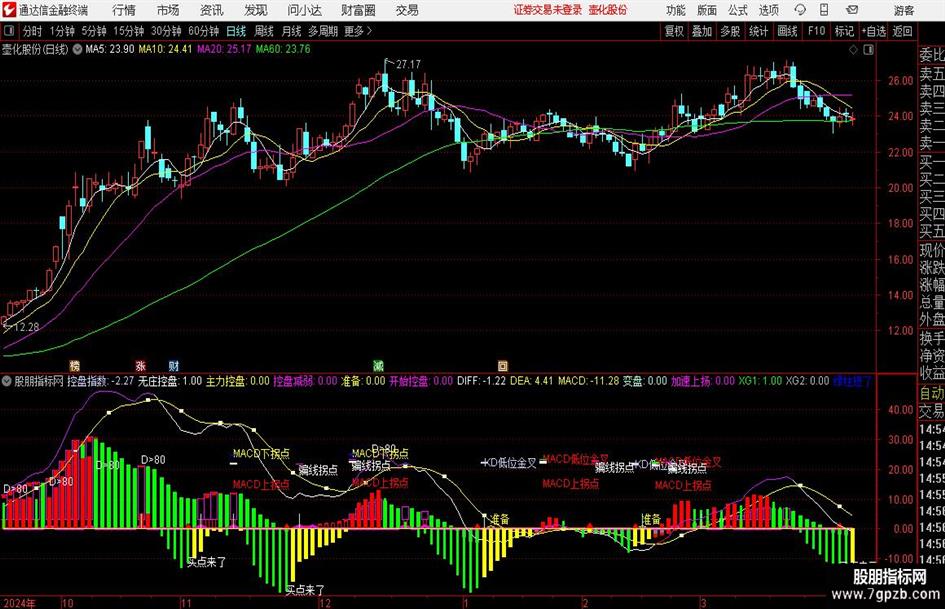
Task: Open the 财富圈 menu
Action: [358, 10]
